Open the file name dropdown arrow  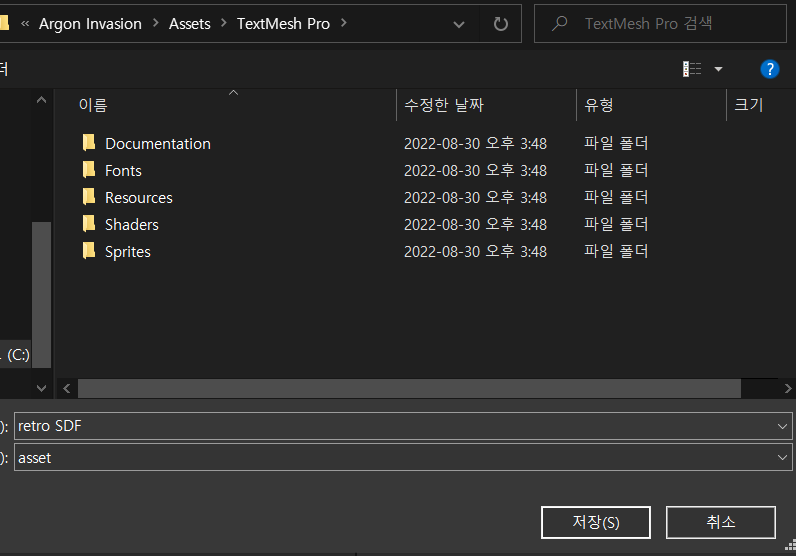[x=782, y=426]
